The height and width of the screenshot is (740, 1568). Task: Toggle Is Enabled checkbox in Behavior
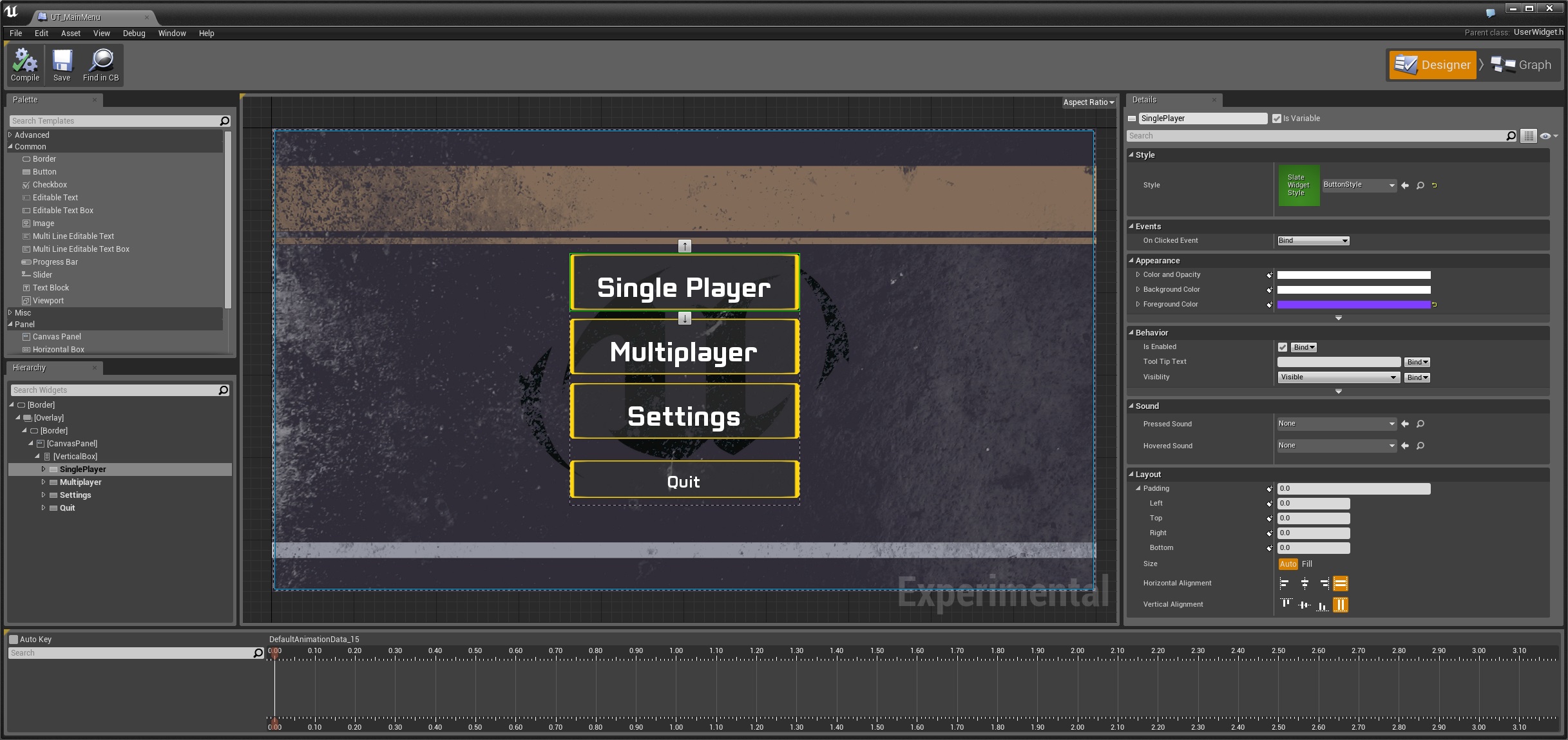pos(1281,346)
